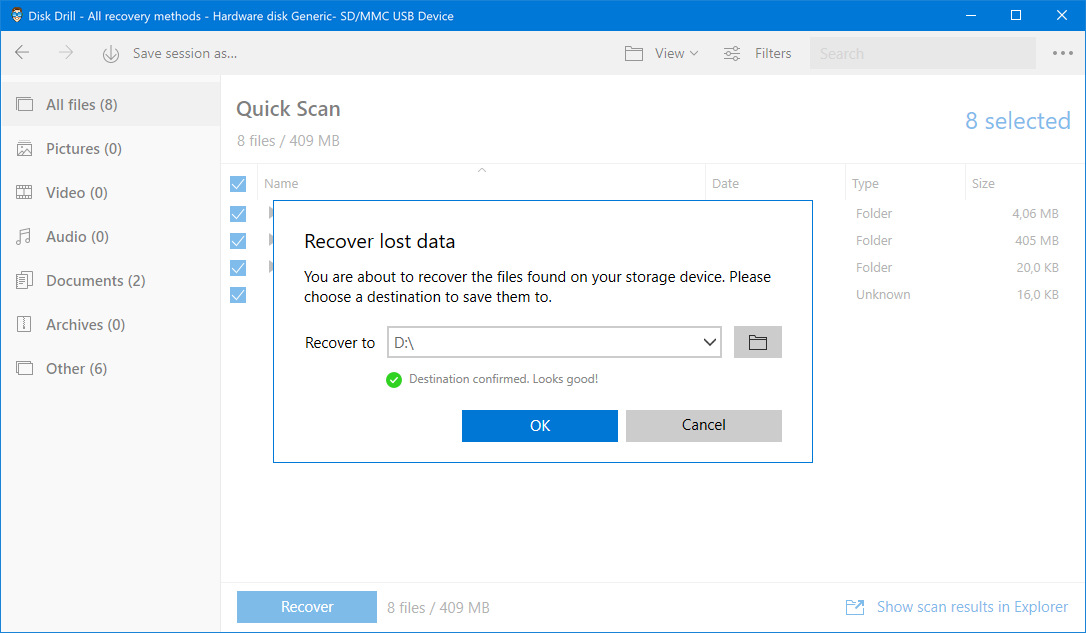Open Show scan results in Explorer link
This screenshot has width=1086, height=633.
coord(972,607)
